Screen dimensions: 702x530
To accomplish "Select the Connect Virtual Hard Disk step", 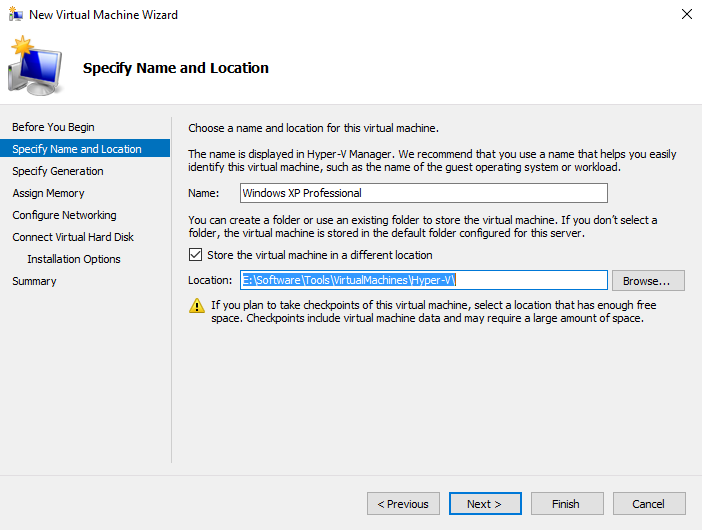I will tap(73, 237).
